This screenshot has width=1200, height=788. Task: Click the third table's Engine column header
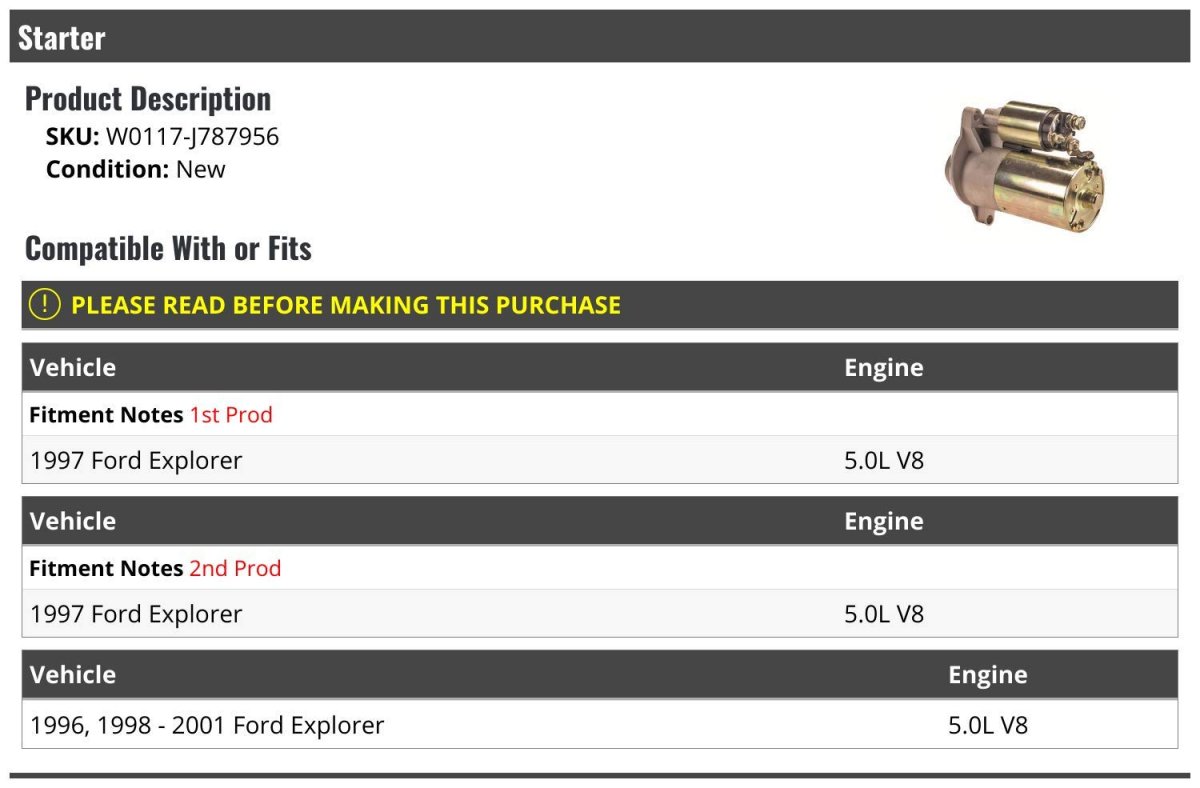point(988,675)
